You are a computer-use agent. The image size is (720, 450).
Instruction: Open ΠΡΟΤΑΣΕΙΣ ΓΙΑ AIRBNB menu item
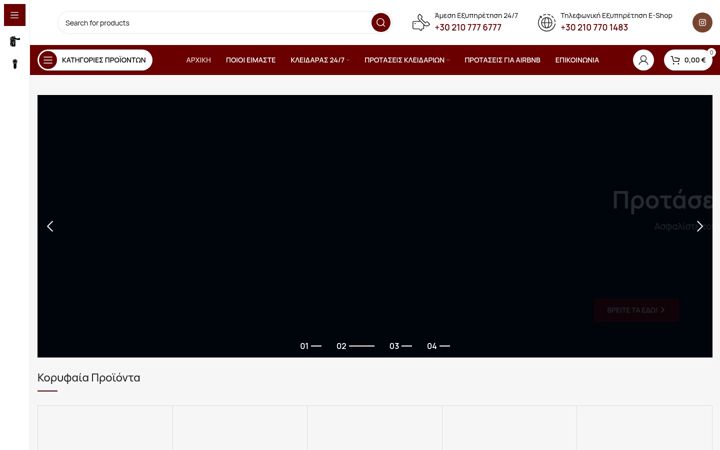pos(502,60)
